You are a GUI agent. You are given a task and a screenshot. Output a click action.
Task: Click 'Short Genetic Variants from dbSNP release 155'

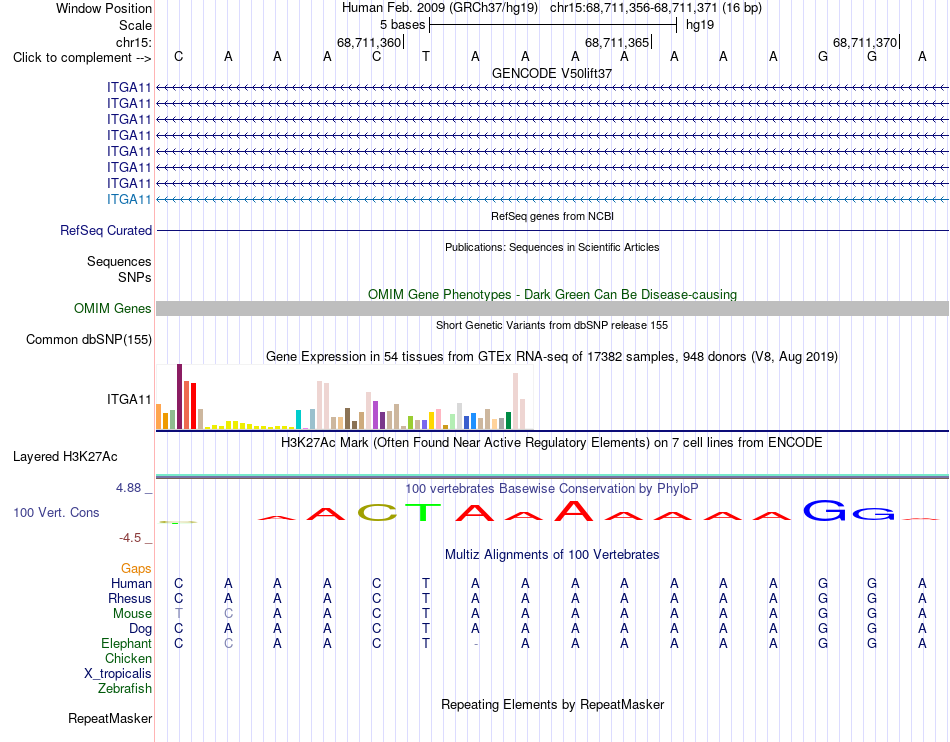552,325
